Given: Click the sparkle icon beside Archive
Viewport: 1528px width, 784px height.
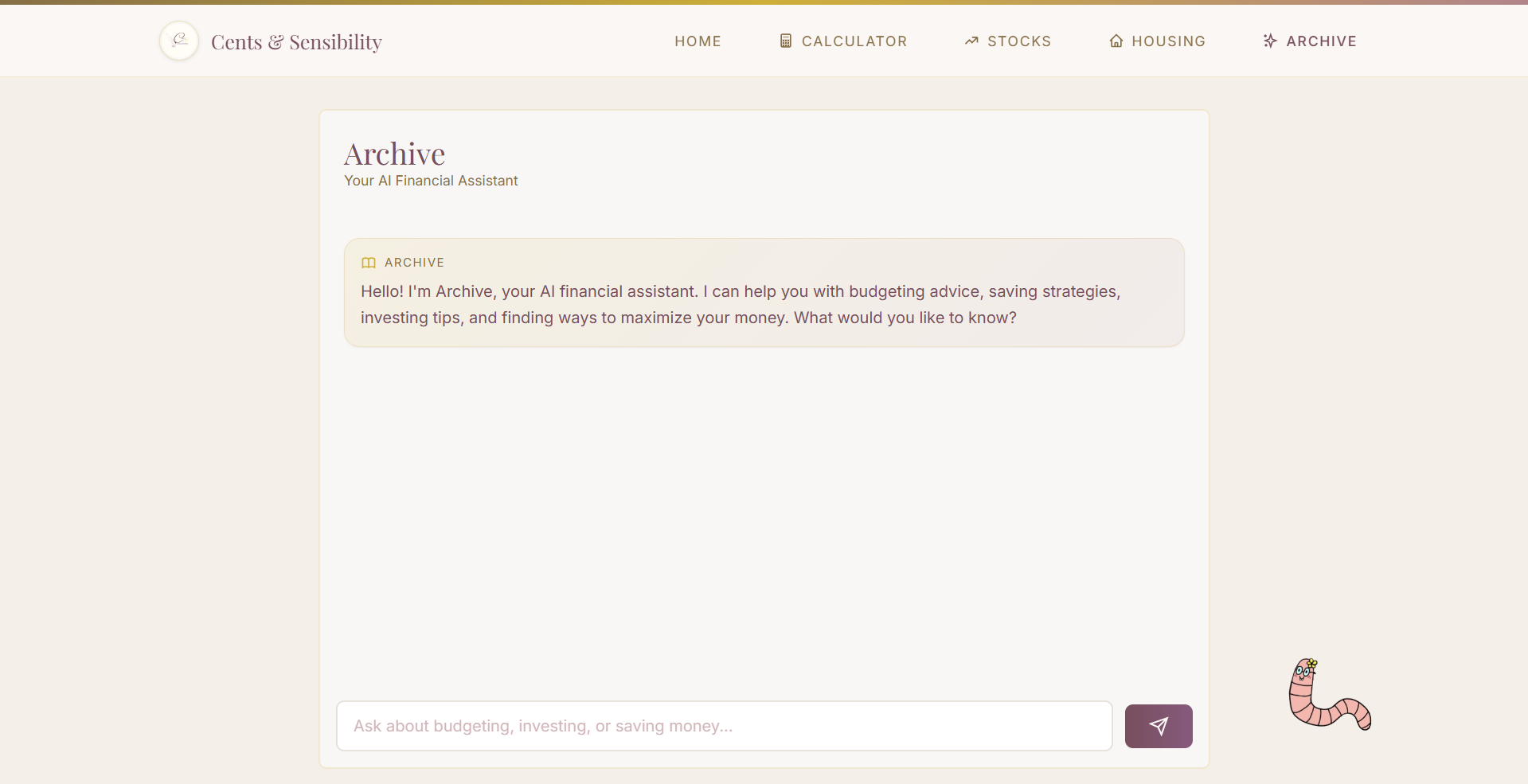Looking at the screenshot, I should tap(1270, 41).
